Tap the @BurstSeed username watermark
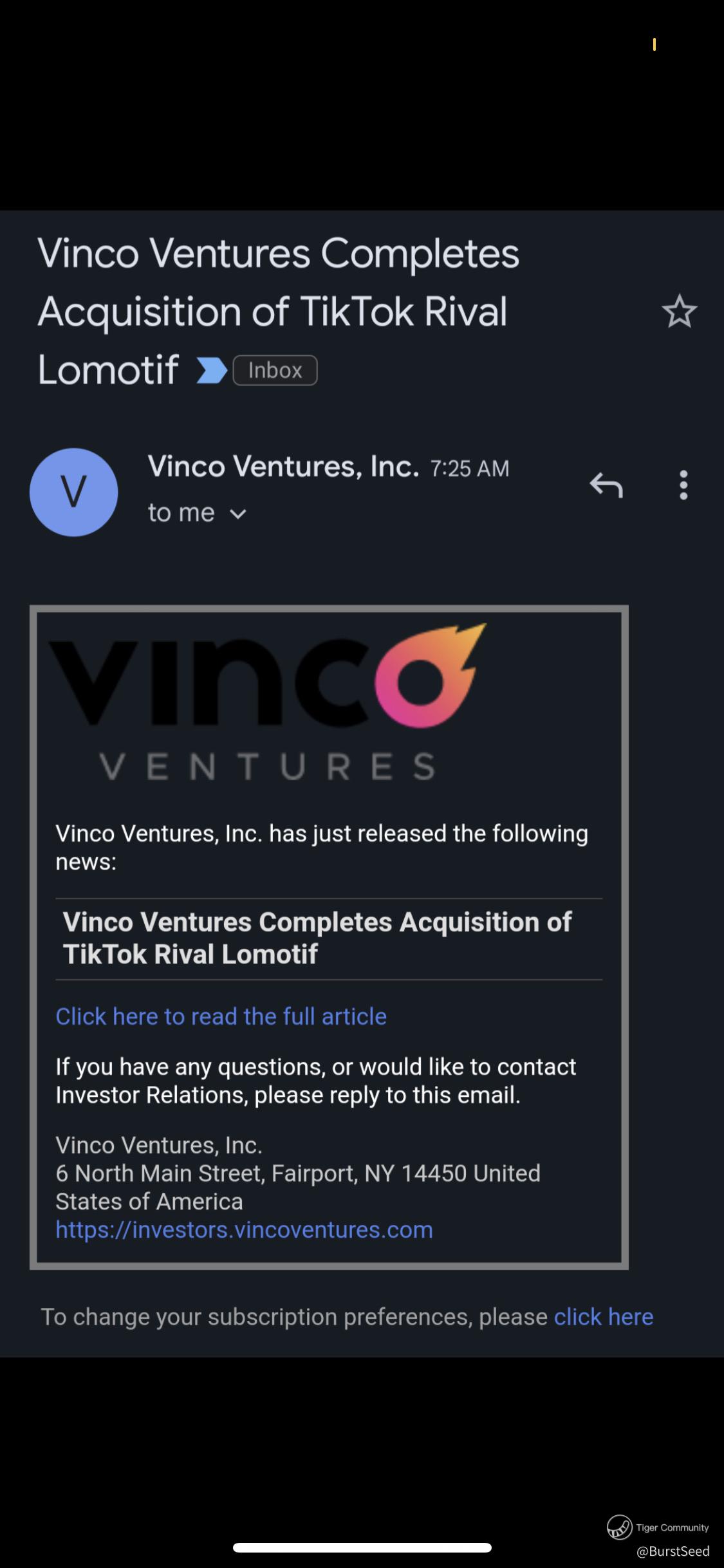724x1568 pixels. [x=673, y=1551]
